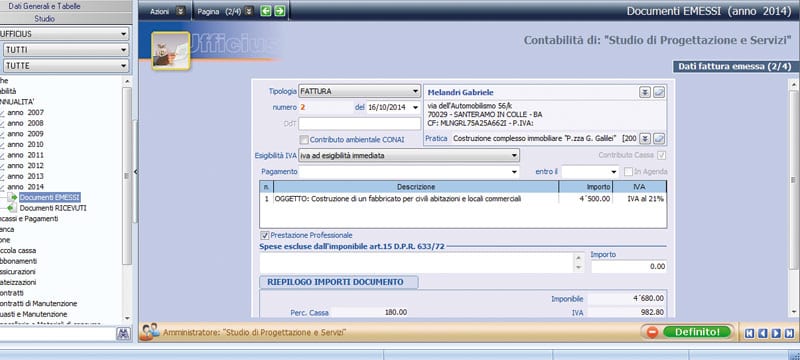
Task: Toggle the Contributo Cassa checkbox
Action: (662, 155)
